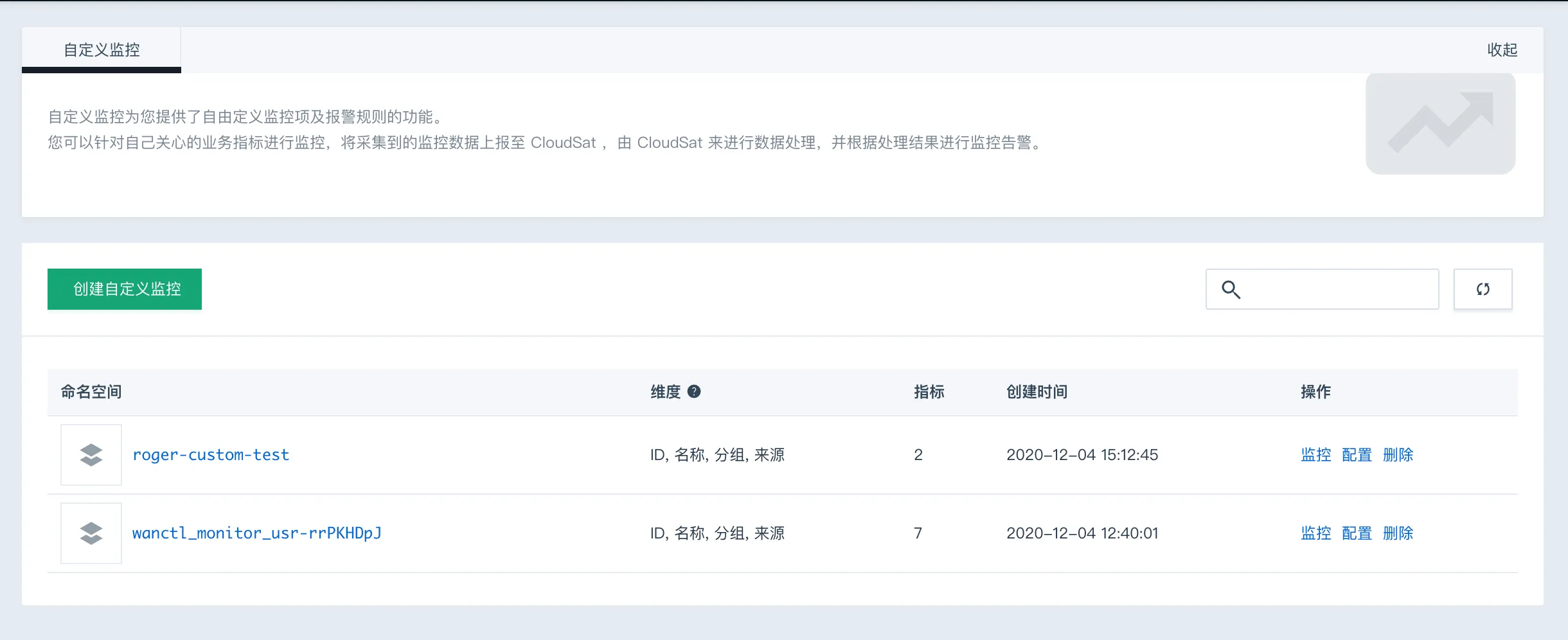This screenshot has height=640, width=1568.
Task: Click the magnifier search icon
Action: (1231, 290)
